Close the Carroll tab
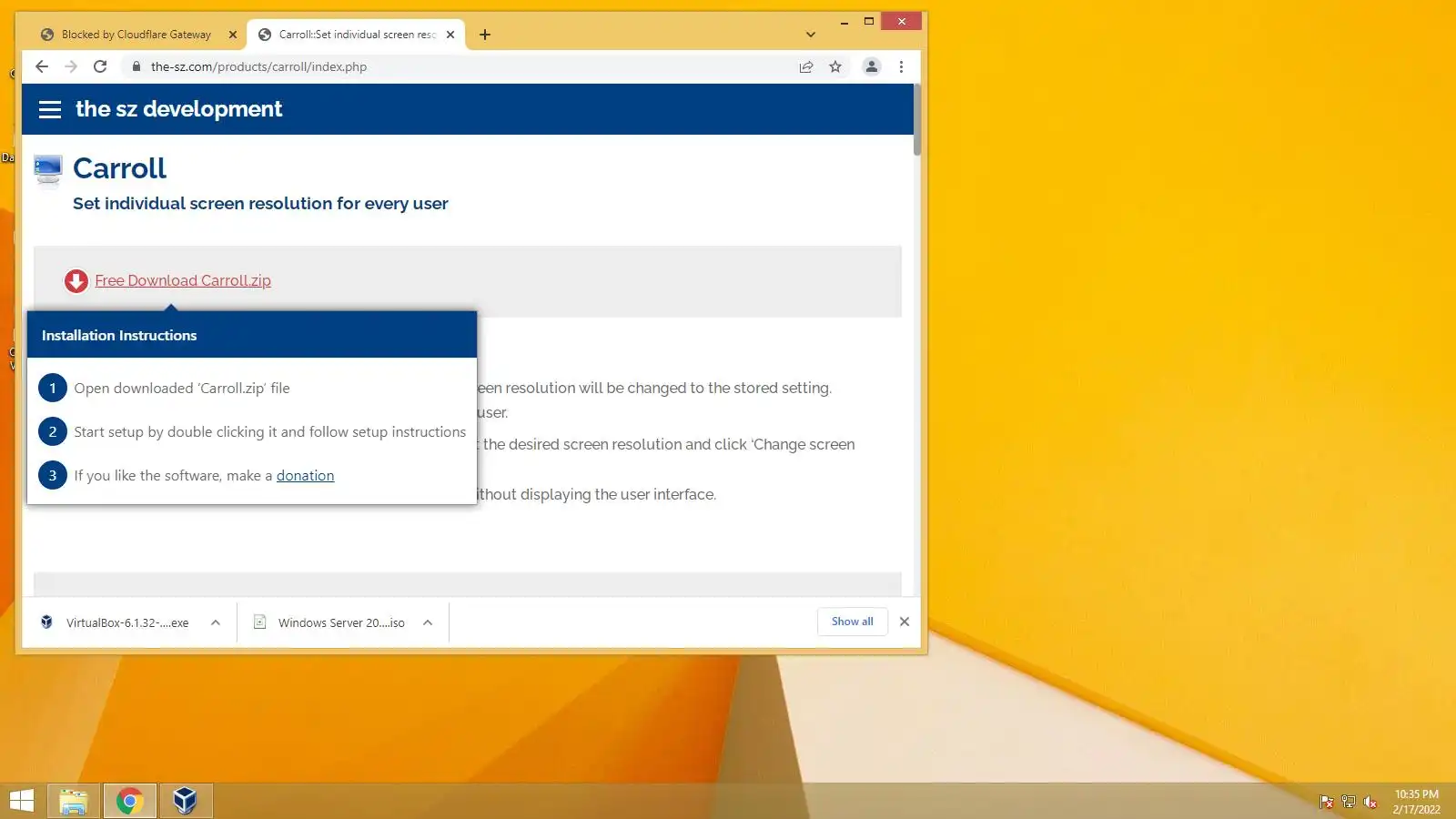Screen dimensions: 1456x819 pyautogui.click(x=450, y=35)
